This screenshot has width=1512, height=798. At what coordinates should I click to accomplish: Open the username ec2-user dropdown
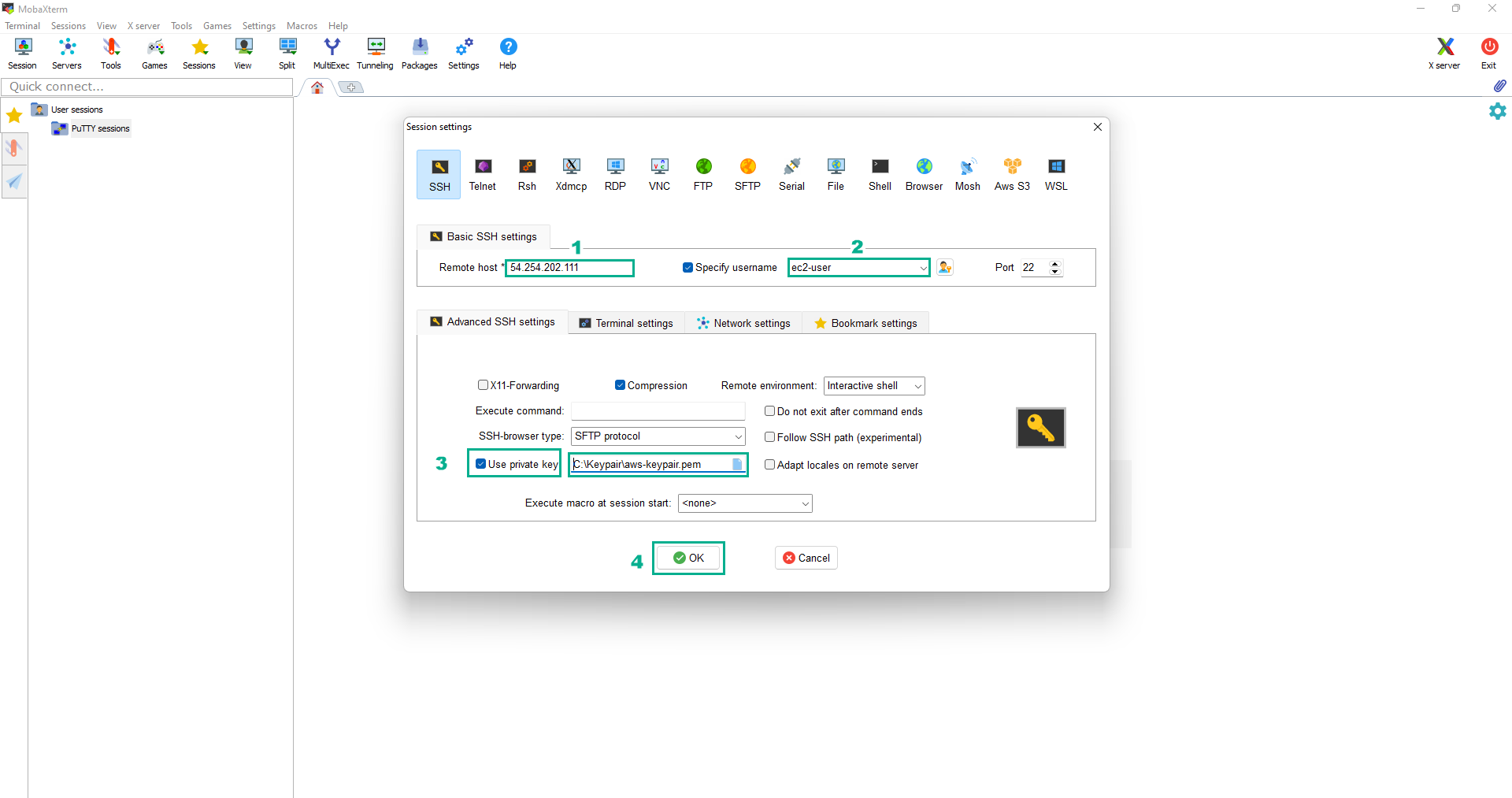pos(923,268)
